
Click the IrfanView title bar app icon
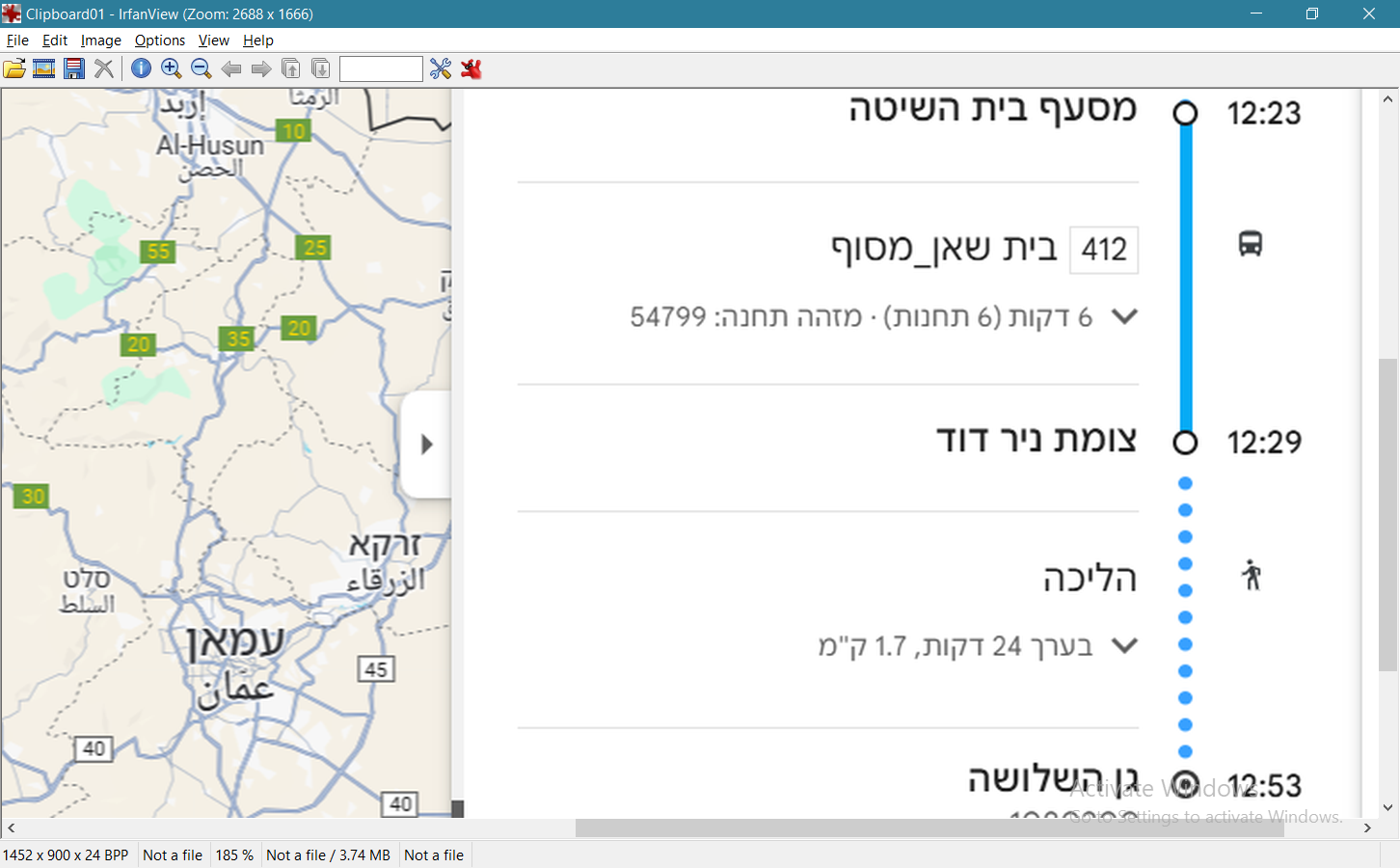pos(12,14)
